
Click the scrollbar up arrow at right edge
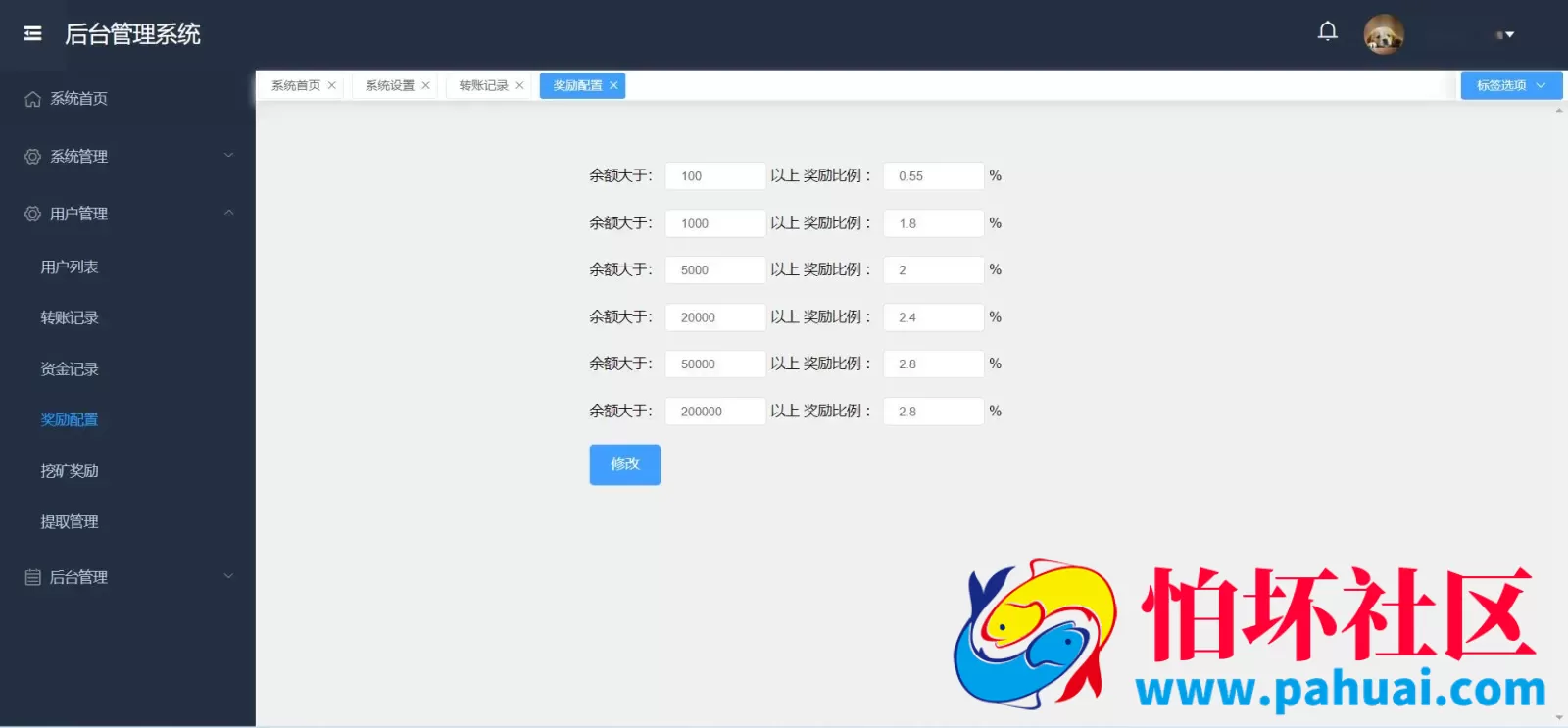click(1559, 111)
